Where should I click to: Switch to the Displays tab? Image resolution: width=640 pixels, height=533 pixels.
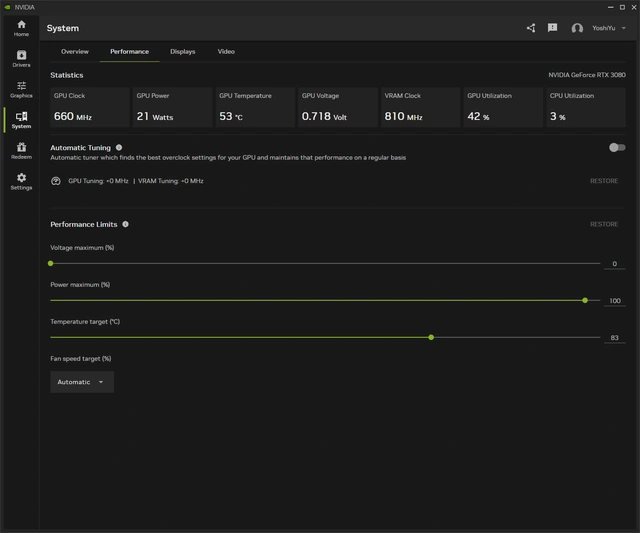coord(182,51)
